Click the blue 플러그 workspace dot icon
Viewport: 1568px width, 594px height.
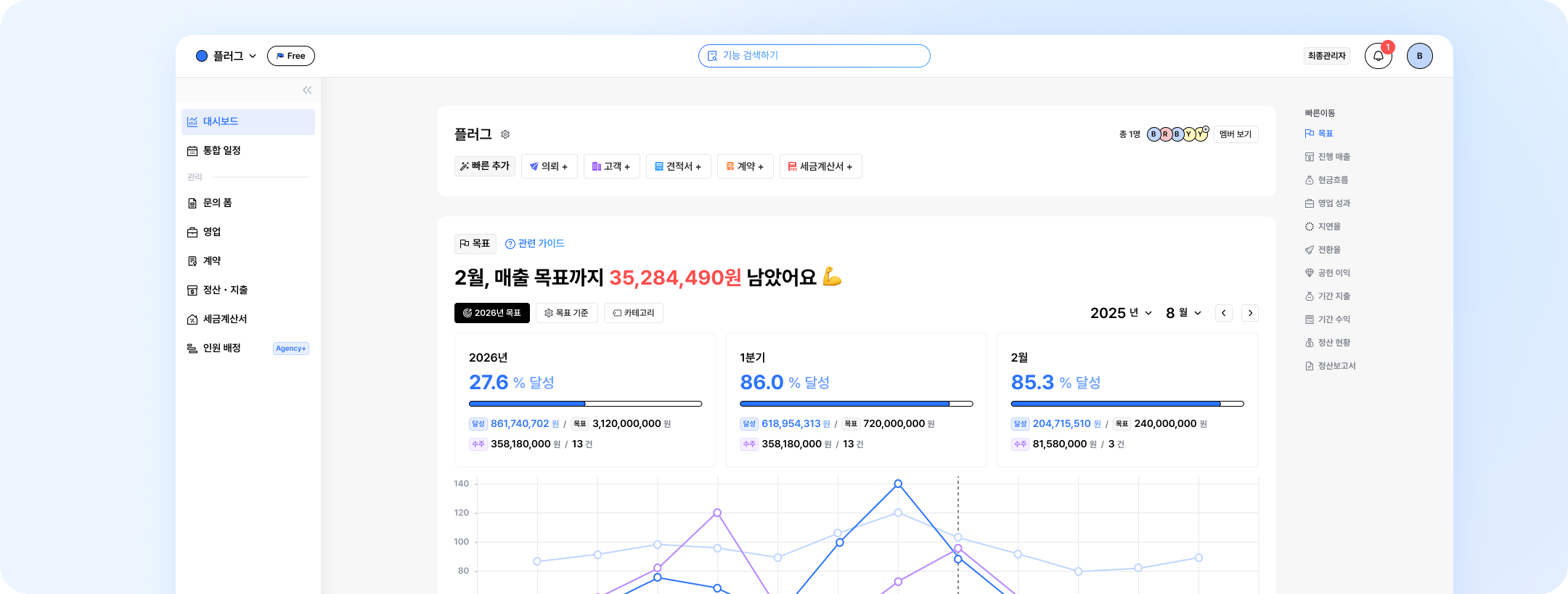(202, 56)
